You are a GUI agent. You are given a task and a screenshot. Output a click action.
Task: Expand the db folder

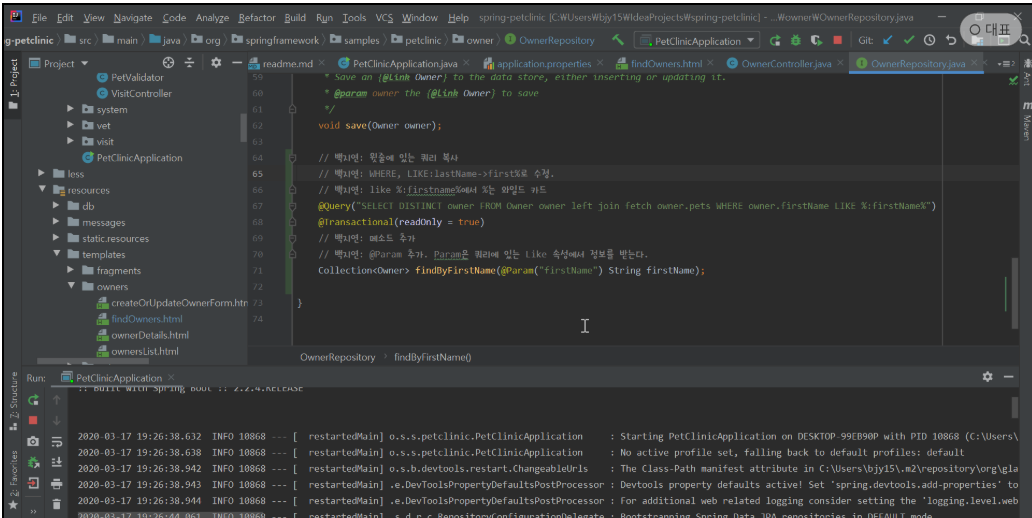tap(56, 205)
